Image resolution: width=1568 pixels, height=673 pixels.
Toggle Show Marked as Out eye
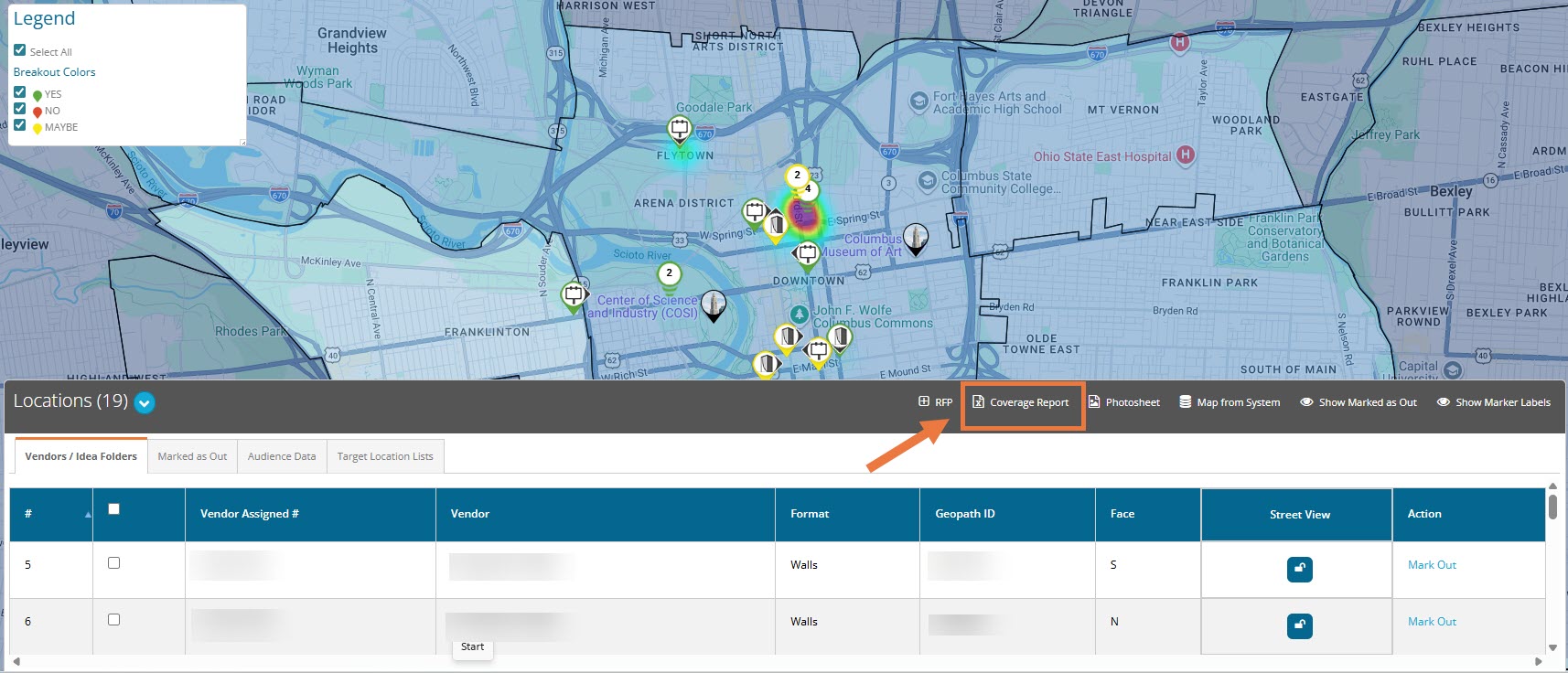pos(1306,402)
